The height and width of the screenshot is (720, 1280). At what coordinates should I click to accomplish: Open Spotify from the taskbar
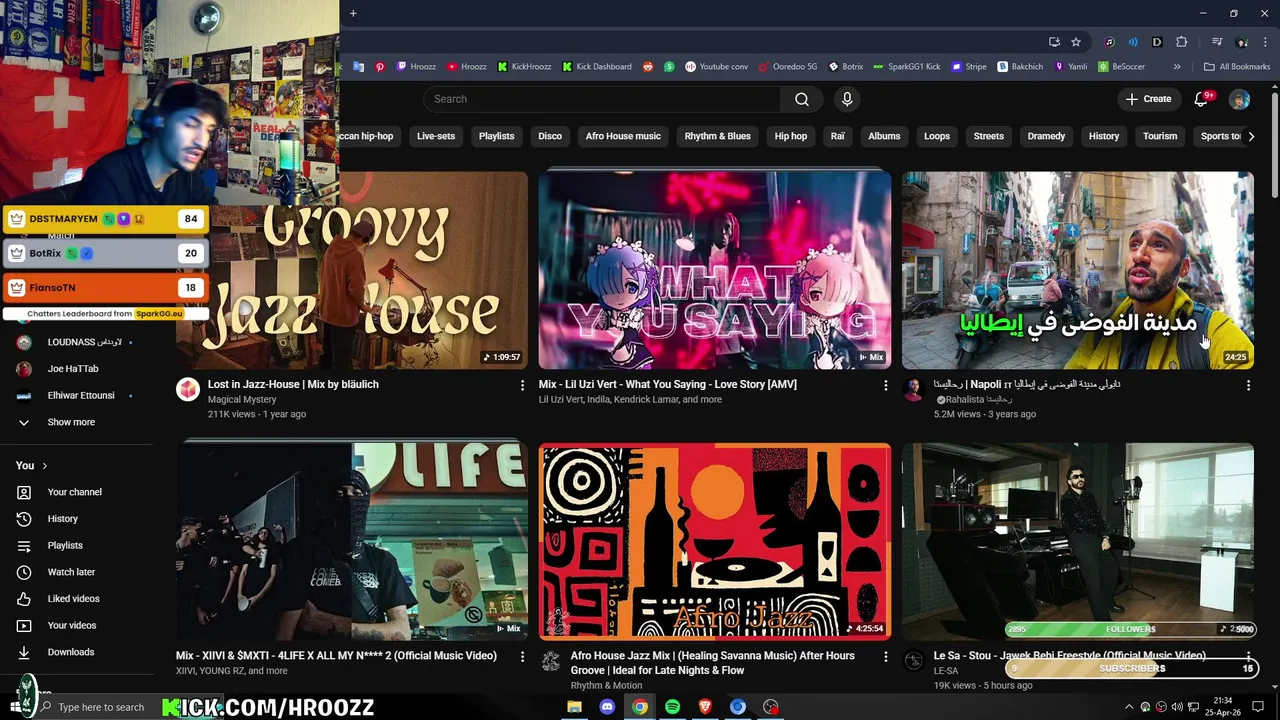(x=673, y=707)
